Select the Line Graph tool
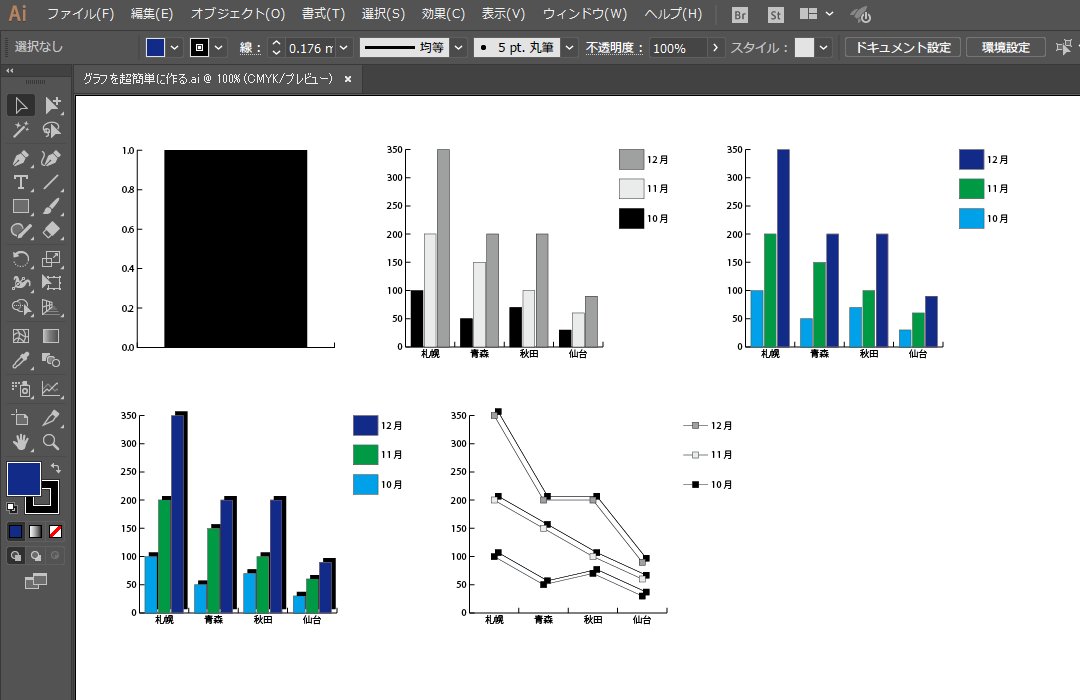 point(52,389)
